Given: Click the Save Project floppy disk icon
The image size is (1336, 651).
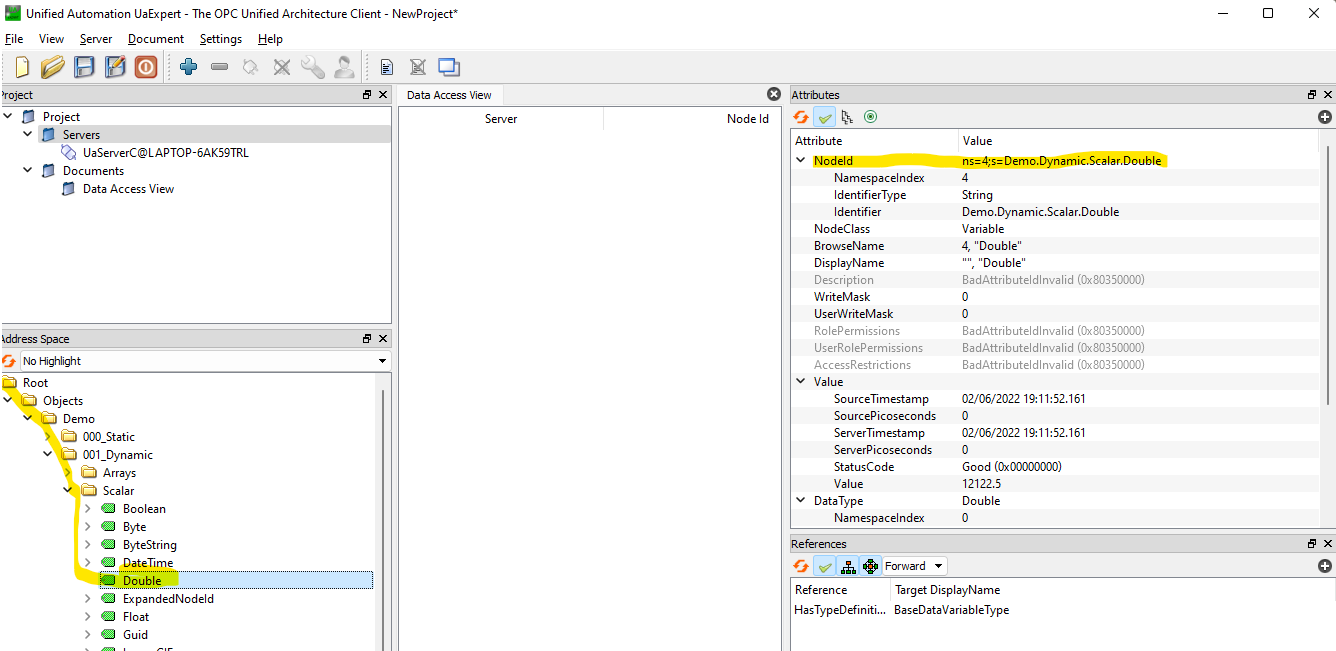Looking at the screenshot, I should (x=85, y=67).
